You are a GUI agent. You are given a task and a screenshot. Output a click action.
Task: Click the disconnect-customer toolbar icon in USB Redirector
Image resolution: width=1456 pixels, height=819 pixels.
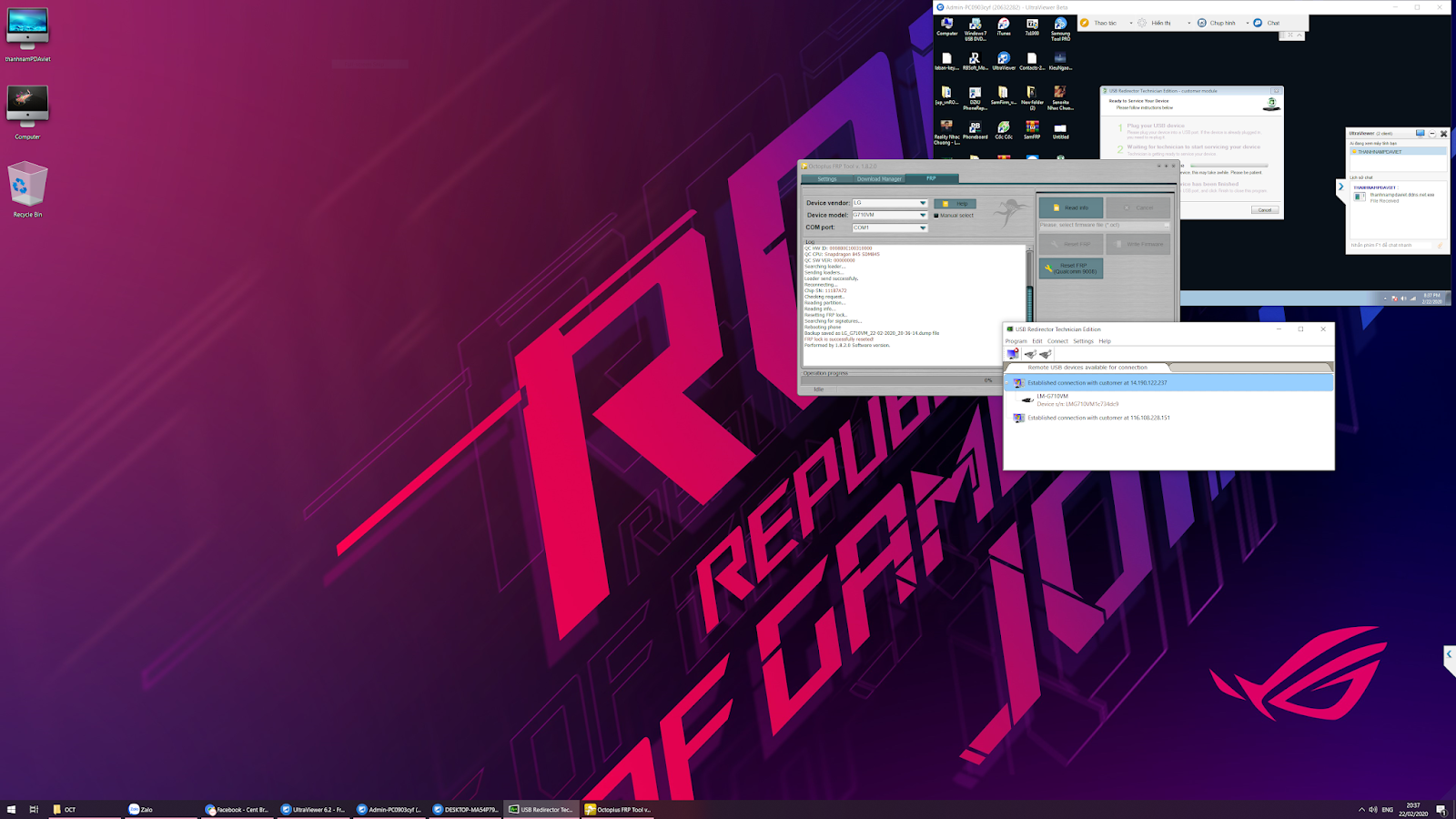(1013, 354)
